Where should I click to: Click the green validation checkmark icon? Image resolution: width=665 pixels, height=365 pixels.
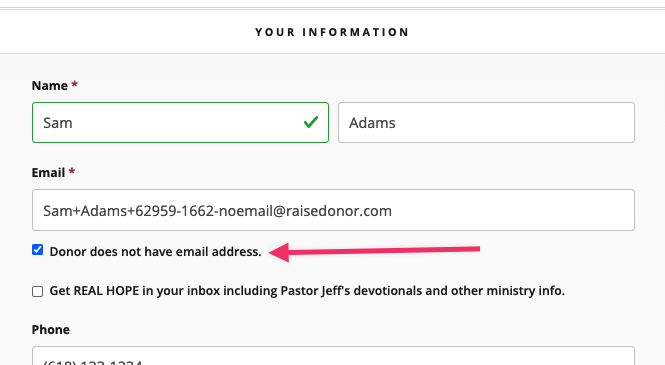pyautogui.click(x=311, y=123)
